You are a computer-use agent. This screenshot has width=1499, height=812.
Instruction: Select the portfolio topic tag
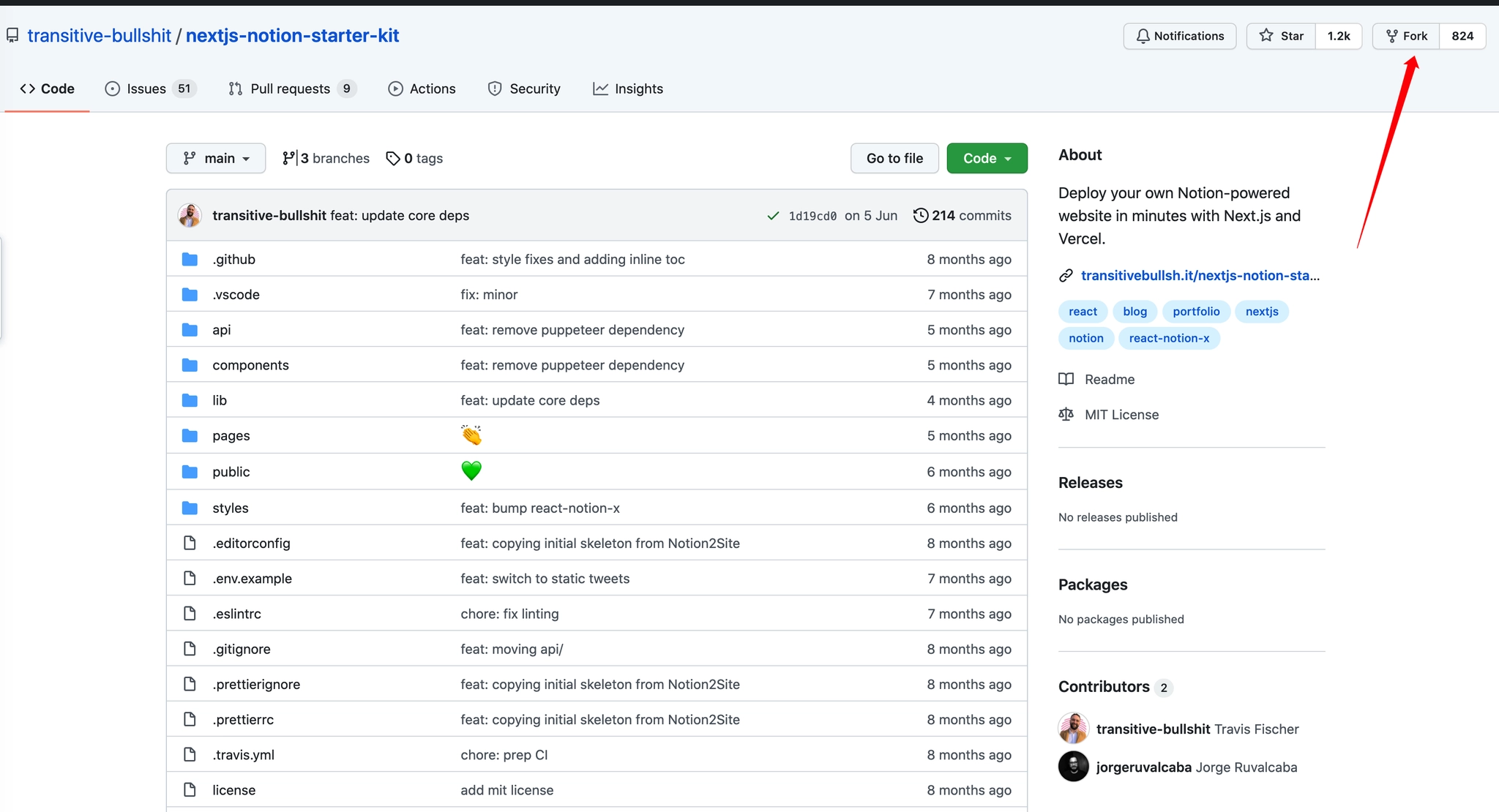(x=1196, y=312)
